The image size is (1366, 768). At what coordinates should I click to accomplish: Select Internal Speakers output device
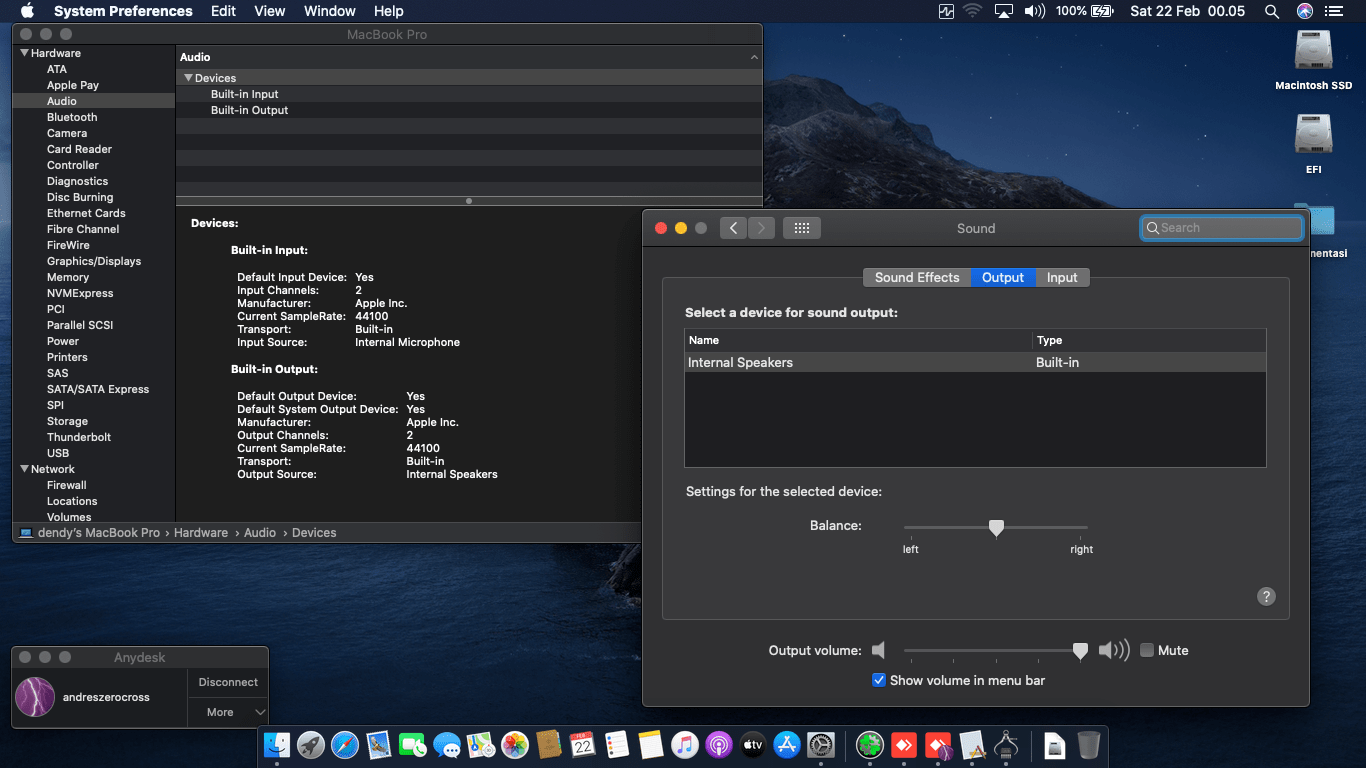(975, 362)
